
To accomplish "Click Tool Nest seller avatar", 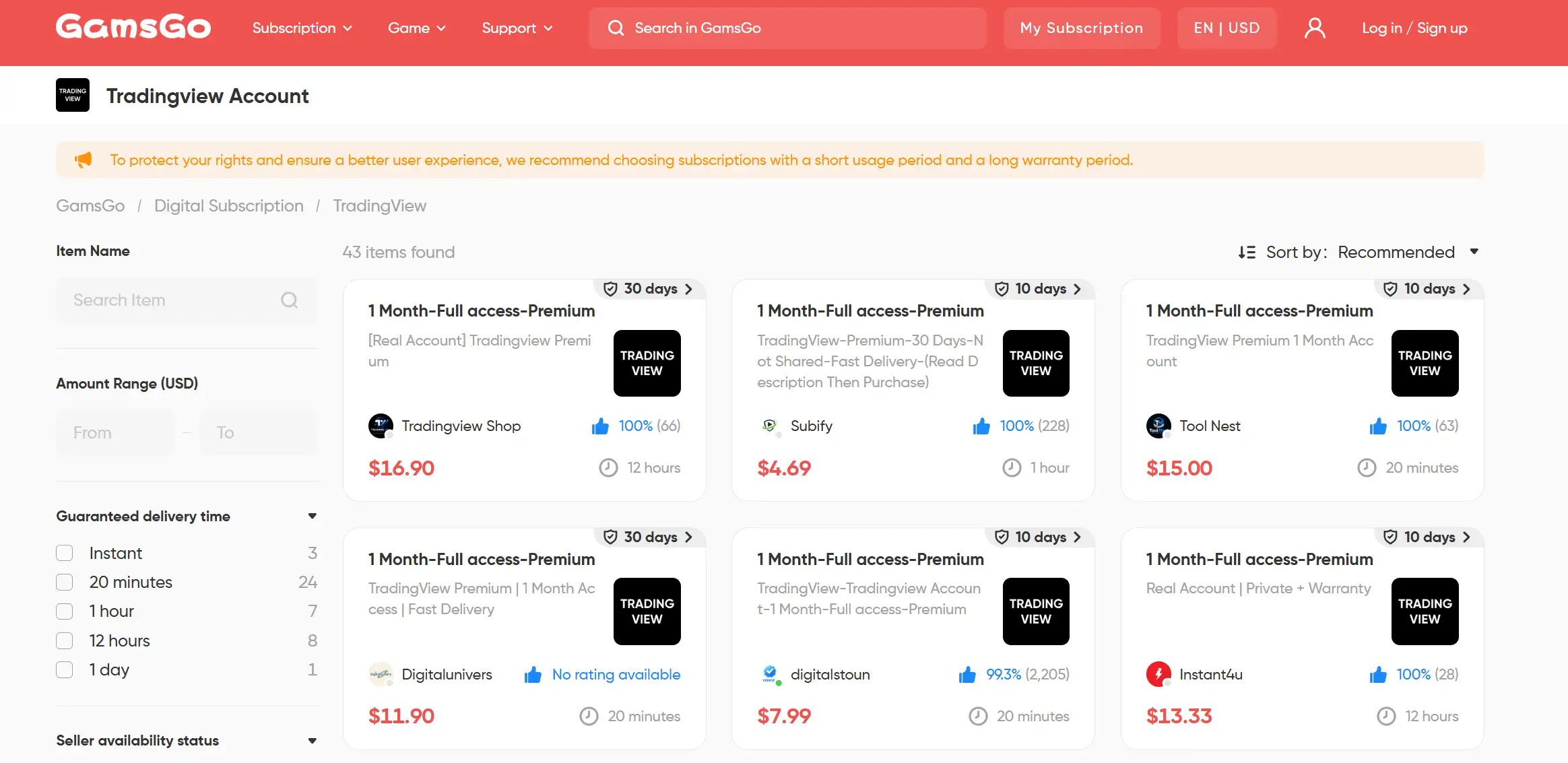I will tap(1158, 426).
